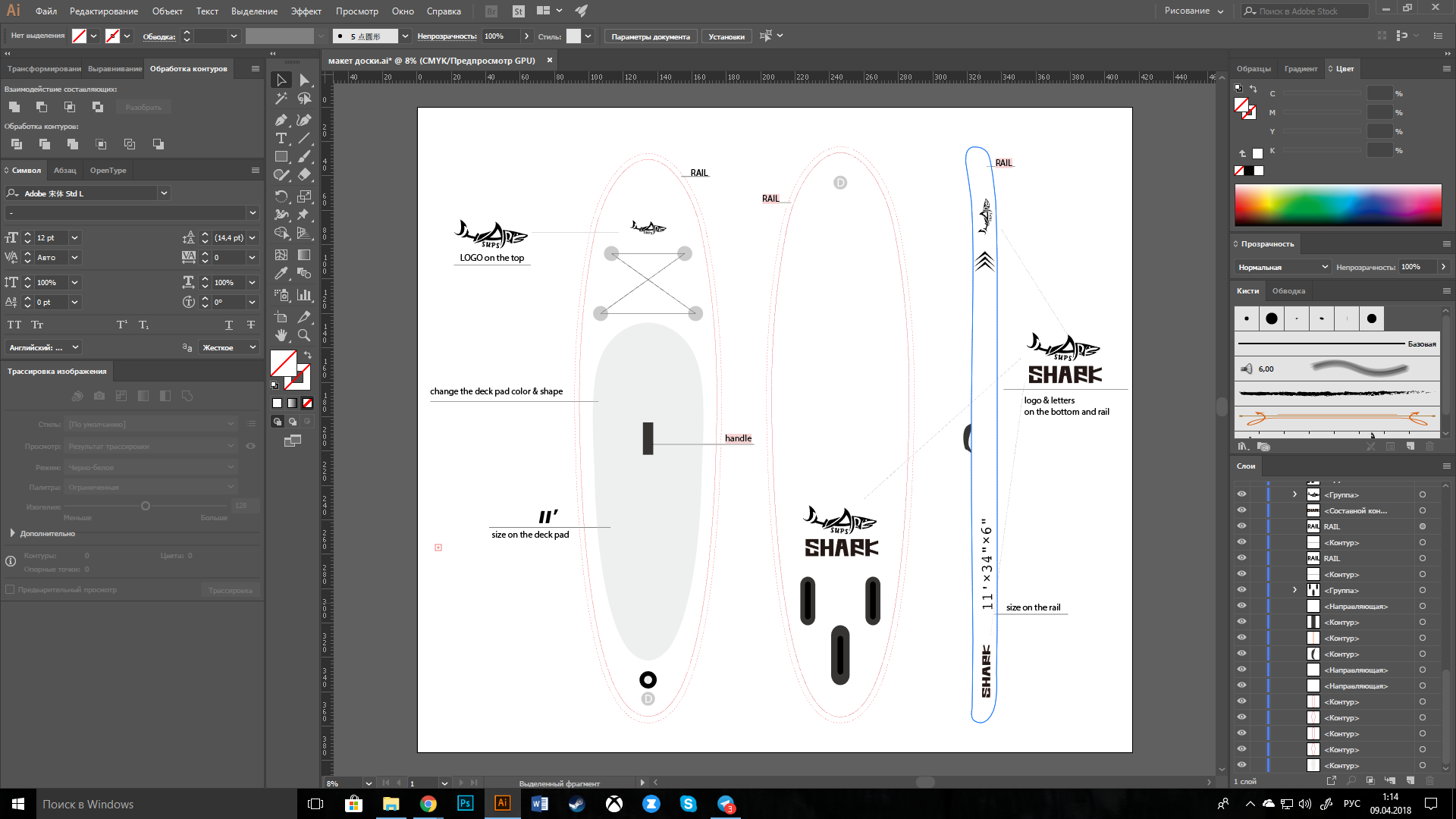Switch to the Выравнивание tab
This screenshot has height=819, width=1456.
pos(115,69)
